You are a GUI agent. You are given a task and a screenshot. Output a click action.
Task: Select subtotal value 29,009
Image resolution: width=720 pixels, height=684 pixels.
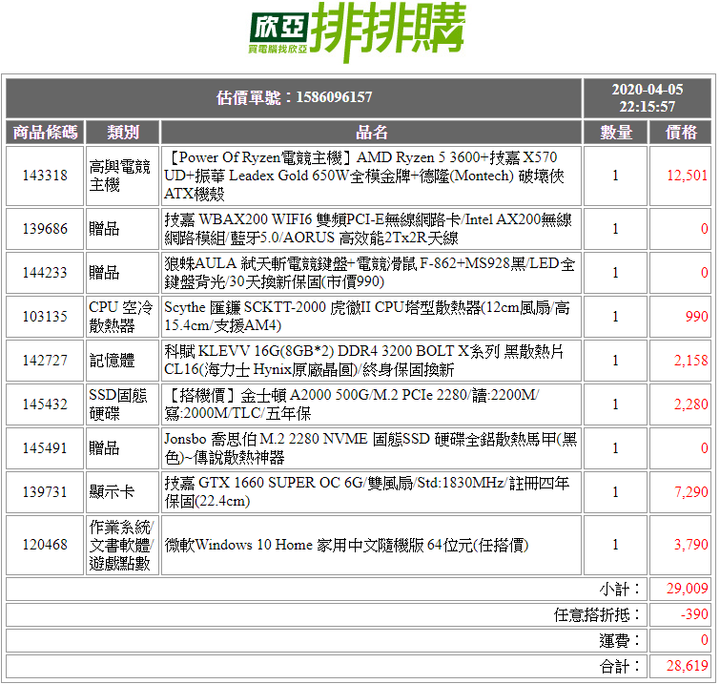(687, 589)
